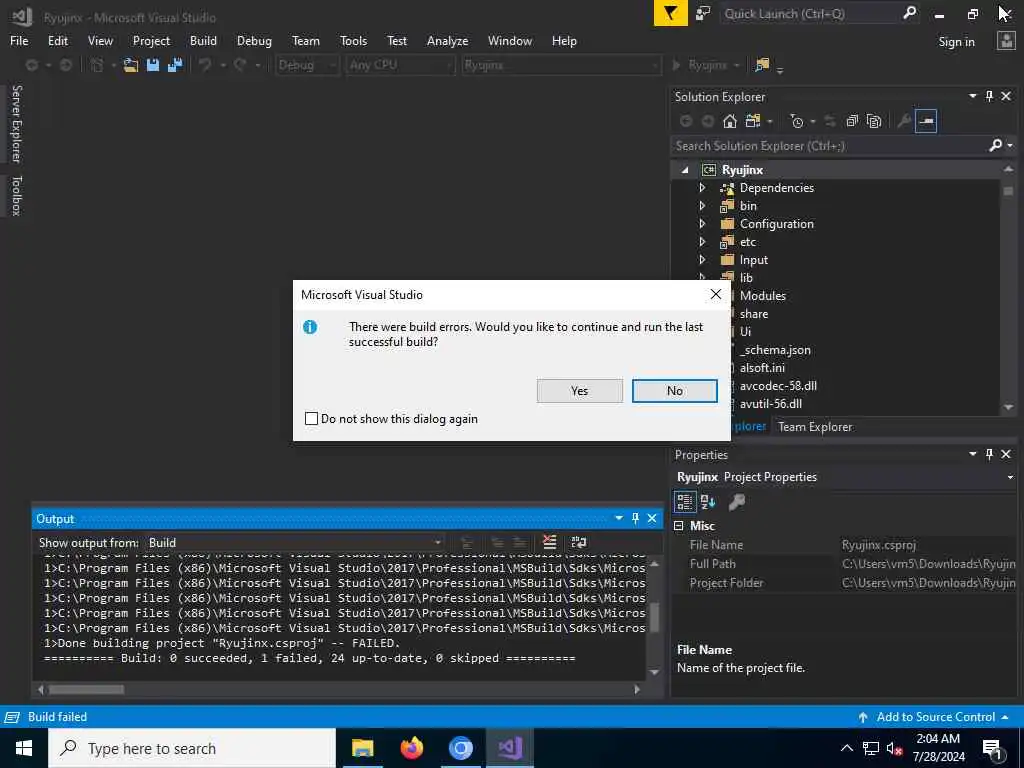The height and width of the screenshot is (768, 1024).
Task: Open the Ryujinx startup project dropdown
Action: pos(560,65)
